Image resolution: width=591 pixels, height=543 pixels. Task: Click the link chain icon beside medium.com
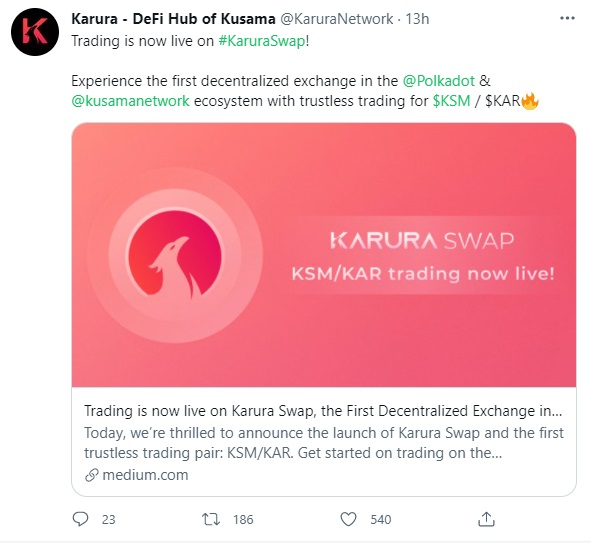tap(92, 475)
